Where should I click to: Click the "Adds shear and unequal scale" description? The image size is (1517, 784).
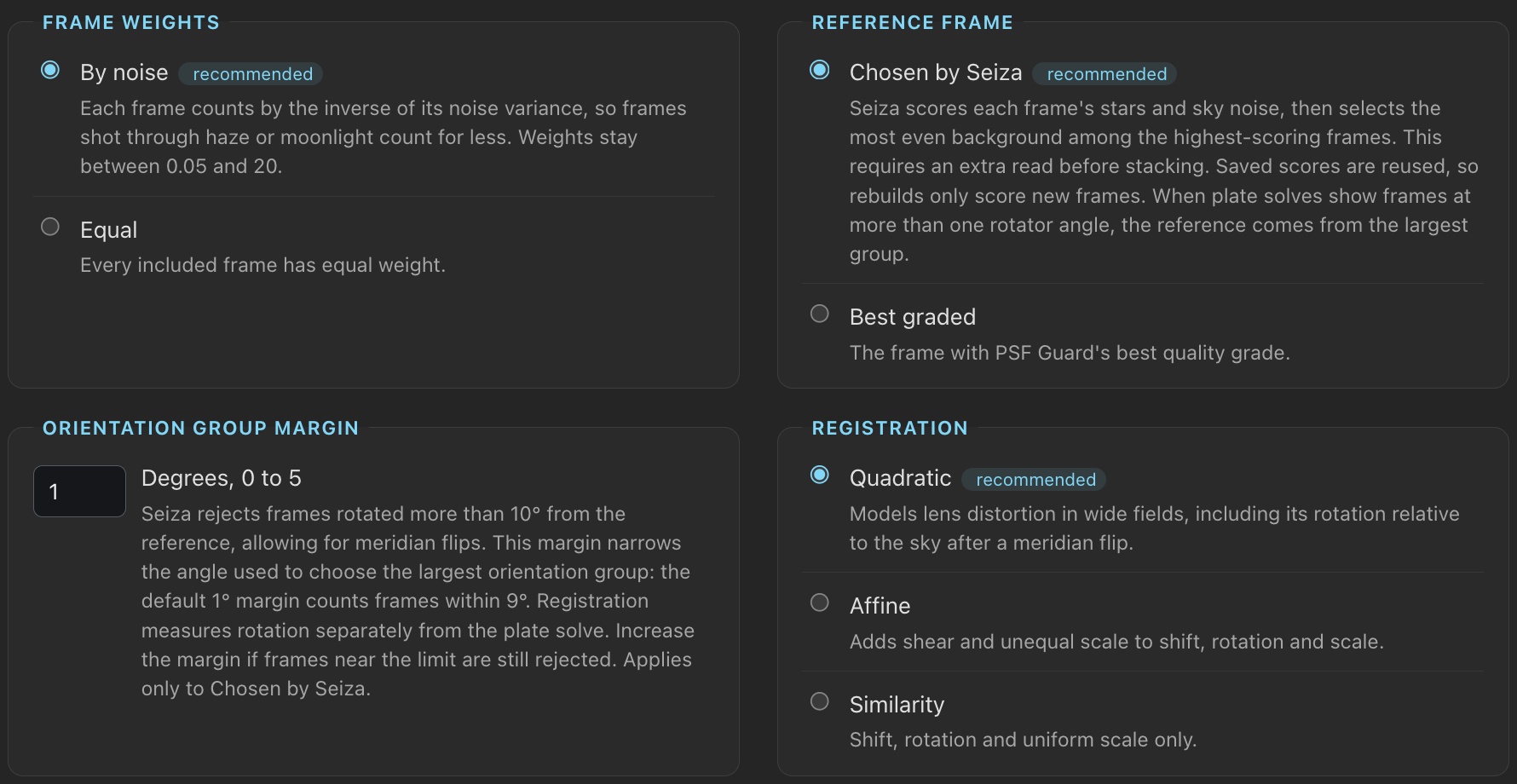pos(1116,642)
